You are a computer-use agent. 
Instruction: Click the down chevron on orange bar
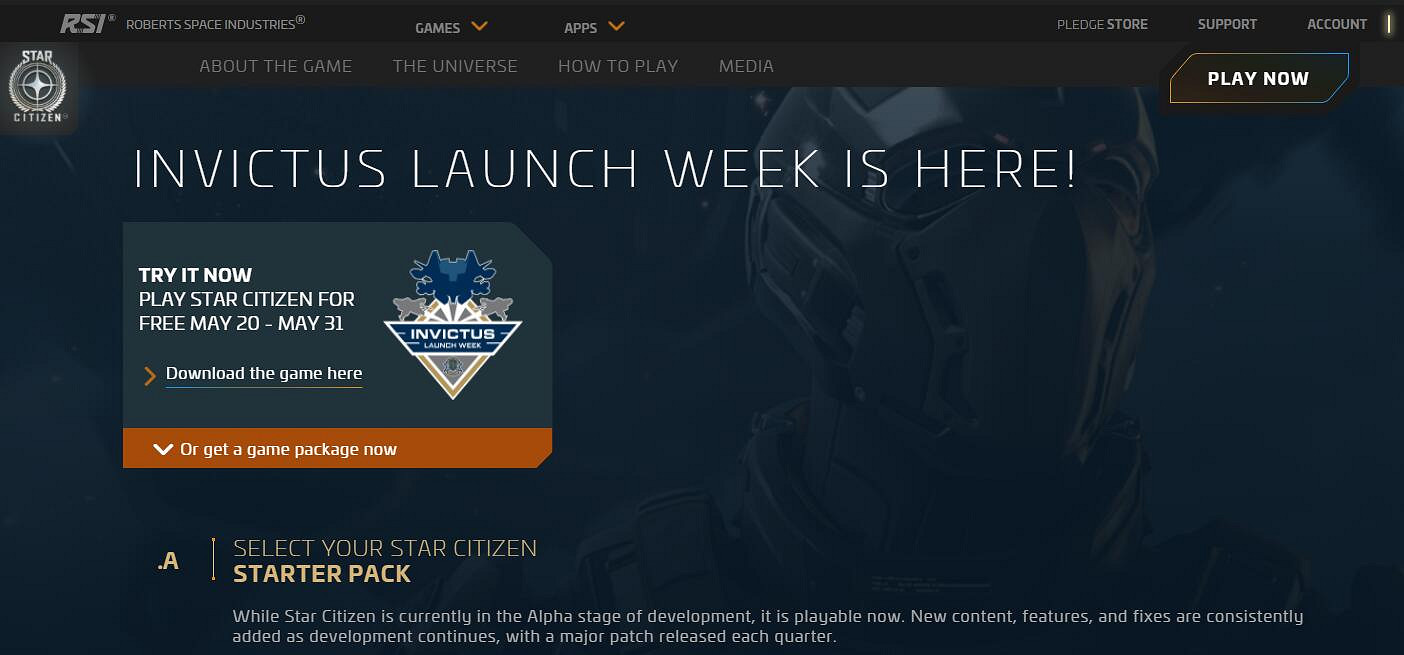(x=163, y=450)
